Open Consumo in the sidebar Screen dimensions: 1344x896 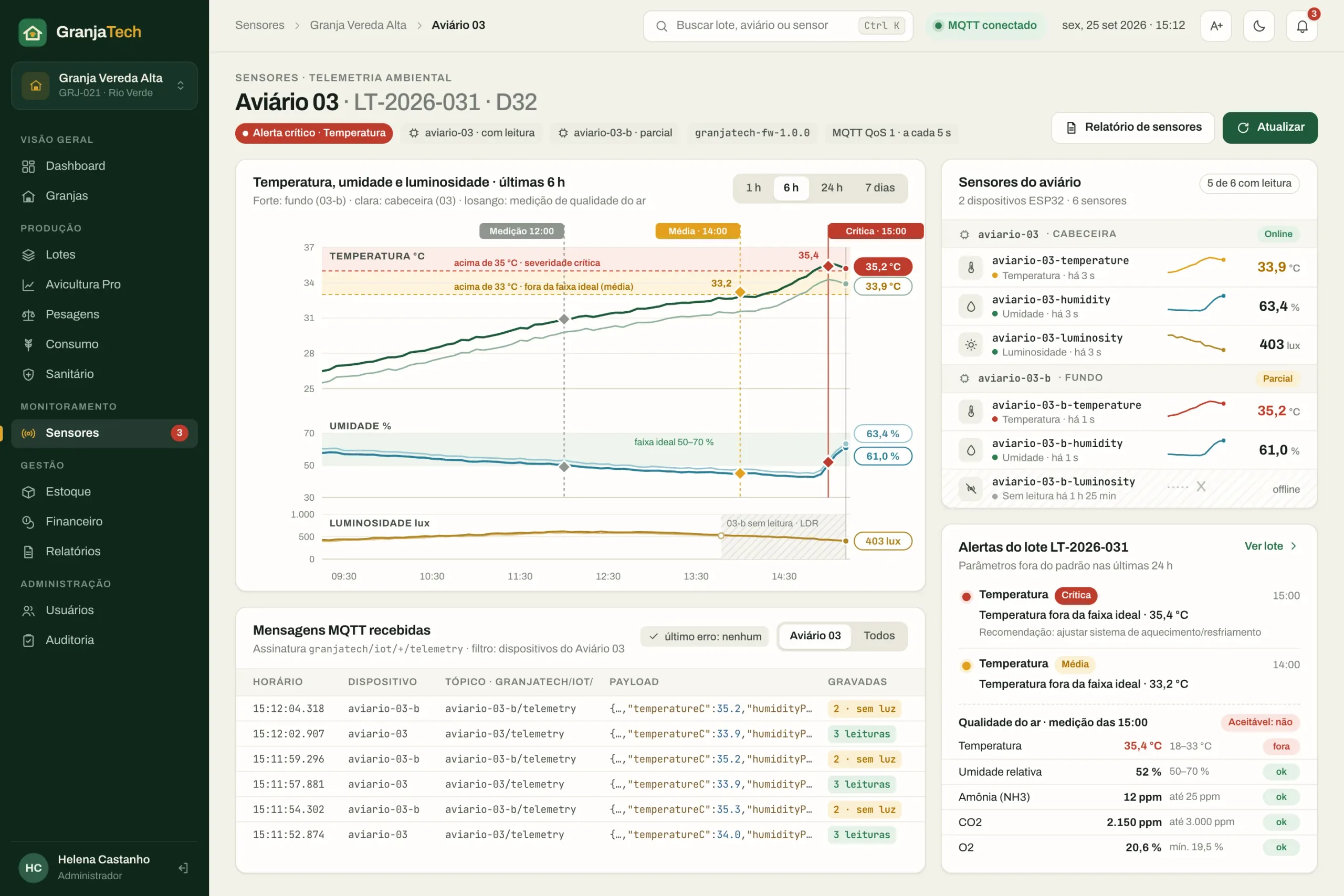104,344
